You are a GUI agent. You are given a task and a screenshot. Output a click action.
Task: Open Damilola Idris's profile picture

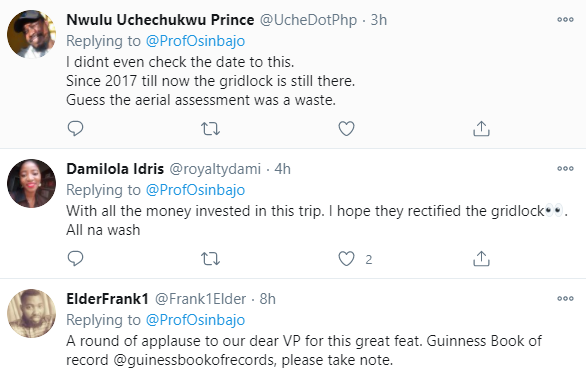pos(31,183)
